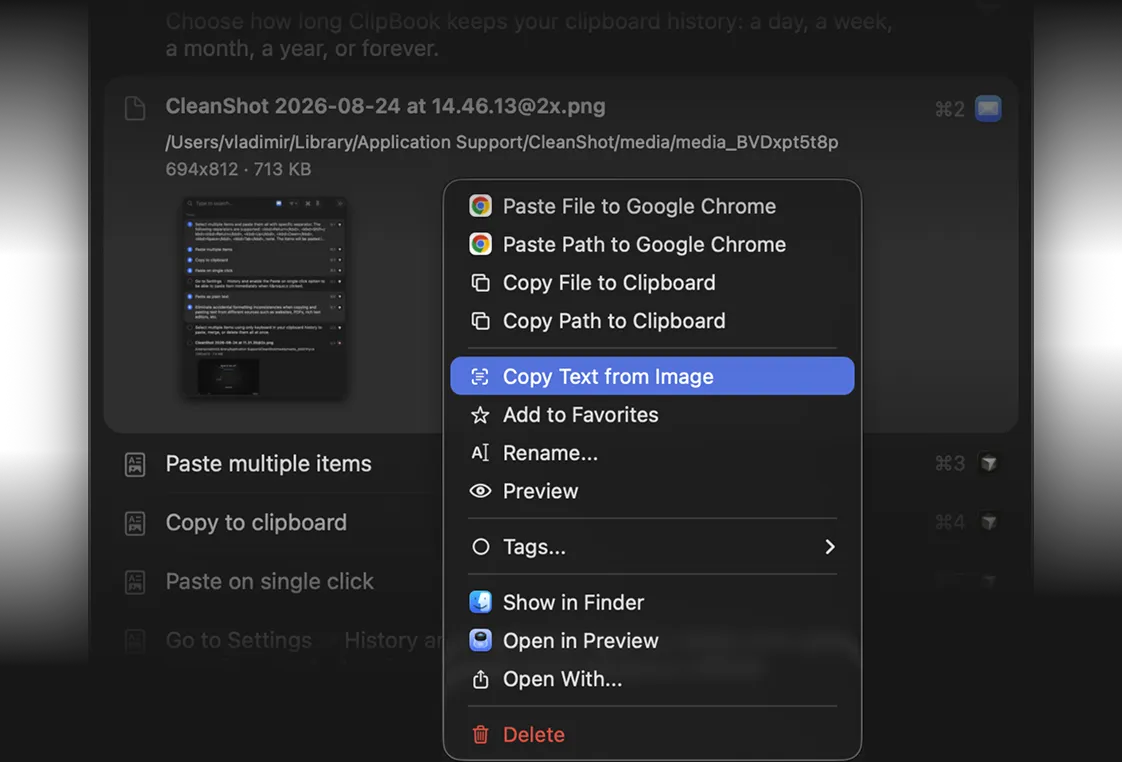
Task: Choose Open in Preview
Action: pos(652,640)
